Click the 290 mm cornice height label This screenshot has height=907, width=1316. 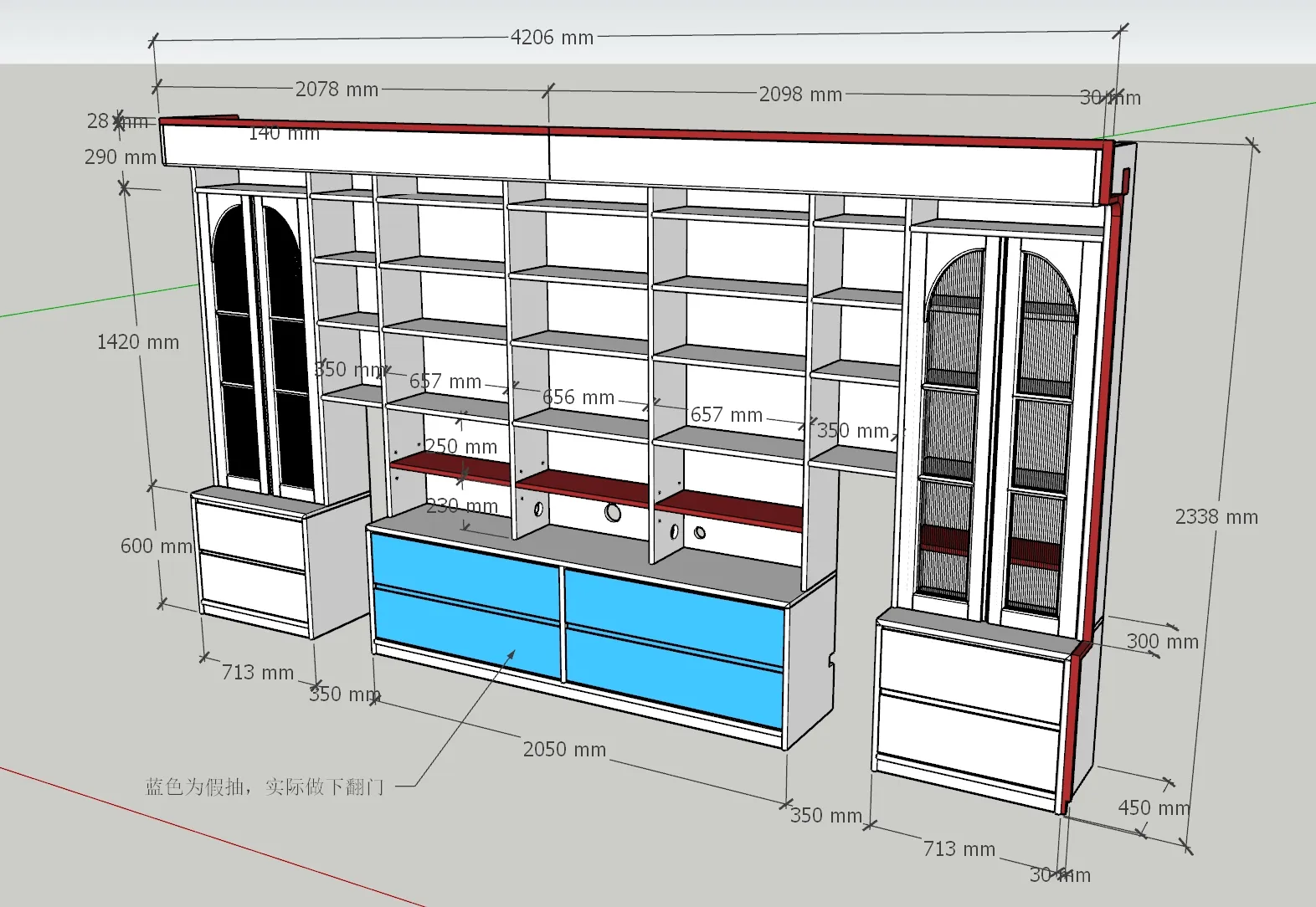(x=120, y=157)
